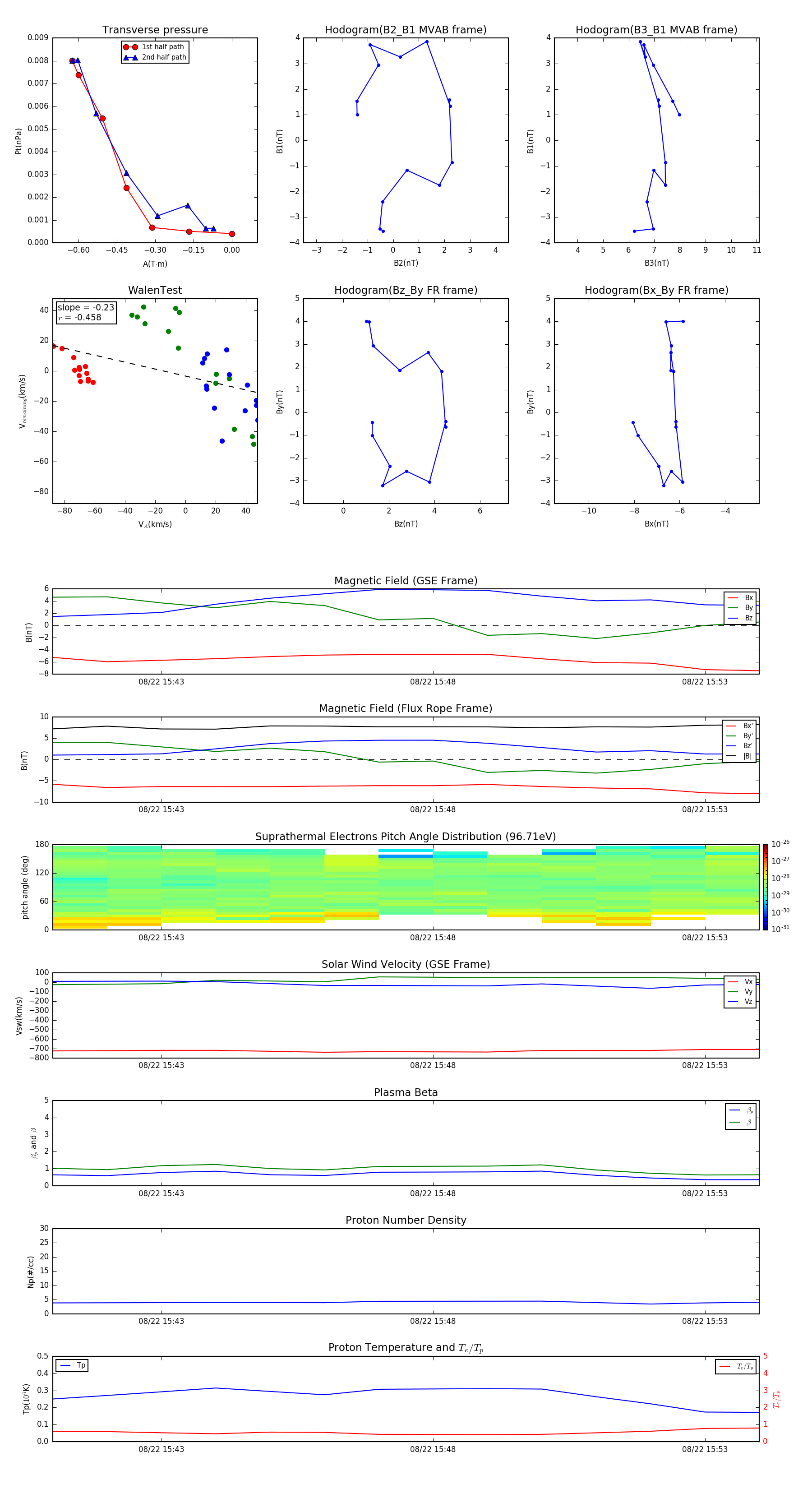Click the 'Bx(nT)' x-axis label

tap(656, 524)
